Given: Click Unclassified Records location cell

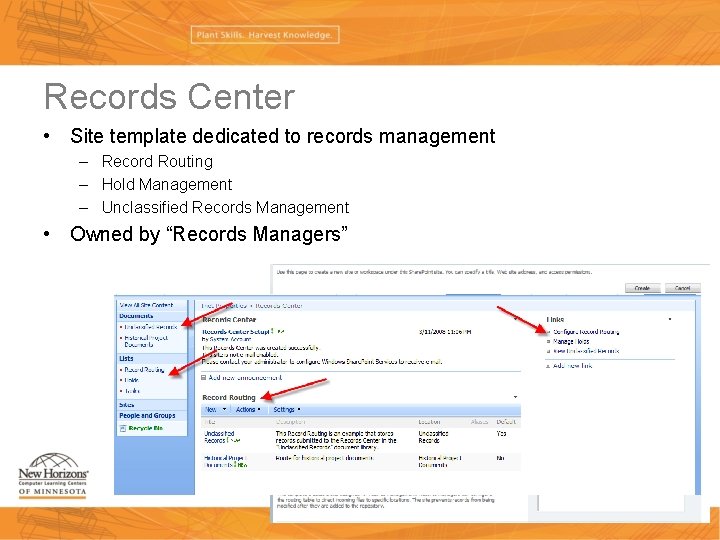Looking at the screenshot, I should pyautogui.click(x=433, y=437).
